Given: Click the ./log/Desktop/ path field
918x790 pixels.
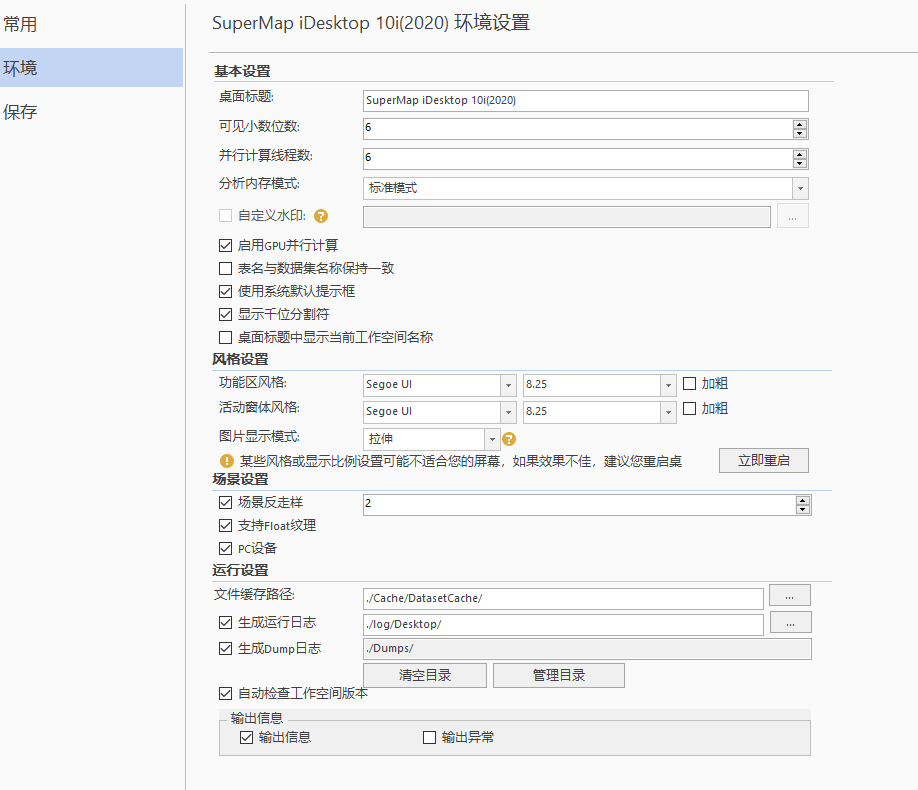Looking at the screenshot, I should (563, 624).
